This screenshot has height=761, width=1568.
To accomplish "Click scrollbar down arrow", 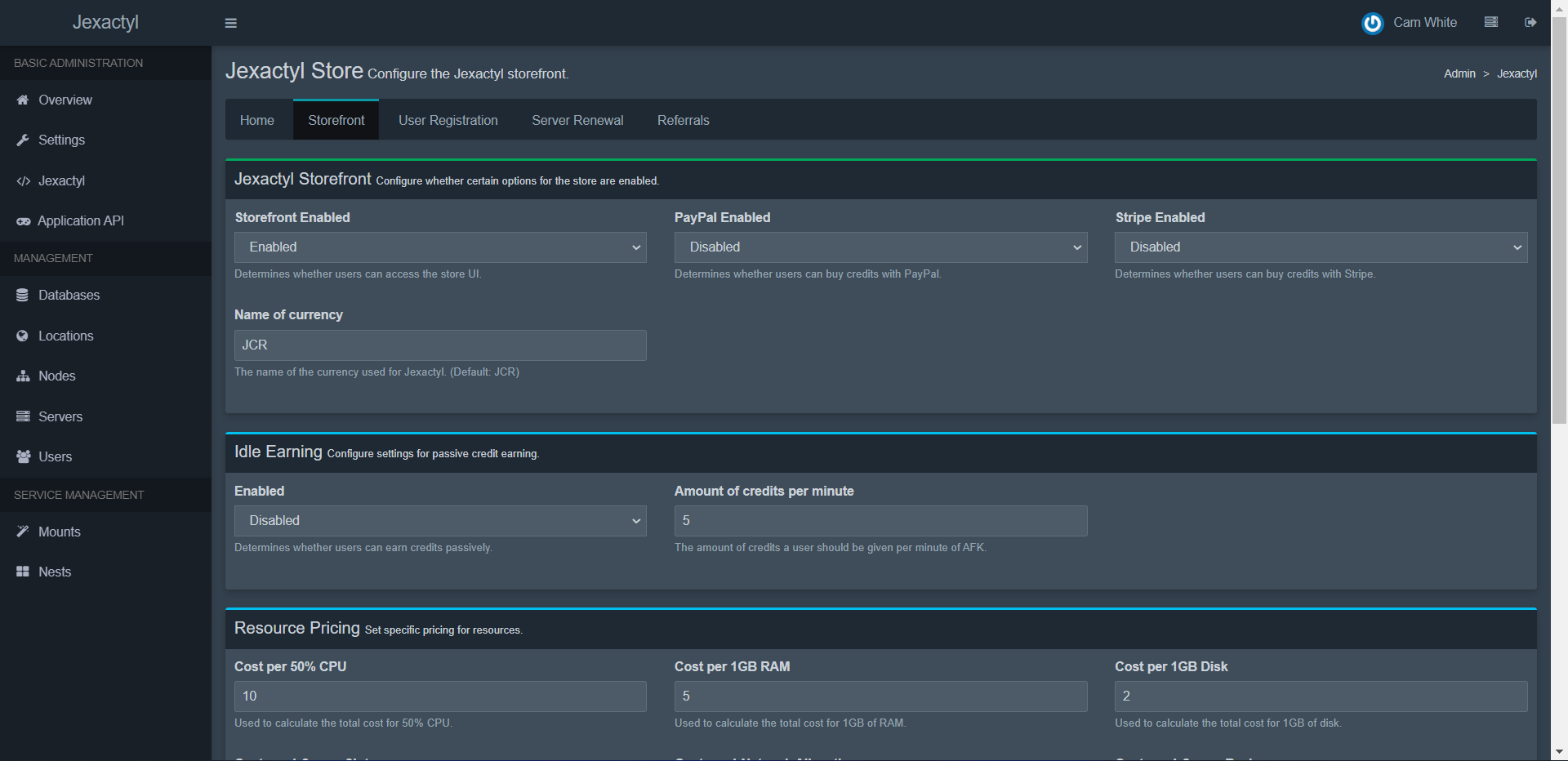I will click(1559, 752).
